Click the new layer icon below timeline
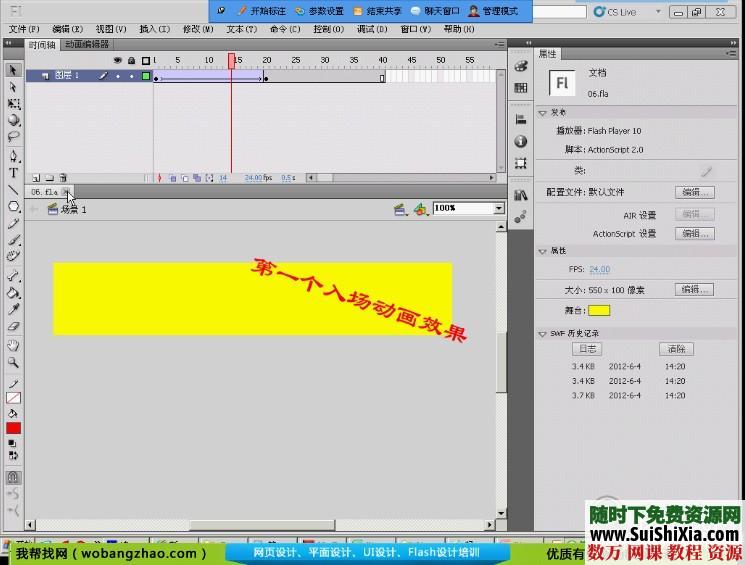Screen dimensions: 745x565 point(37,178)
